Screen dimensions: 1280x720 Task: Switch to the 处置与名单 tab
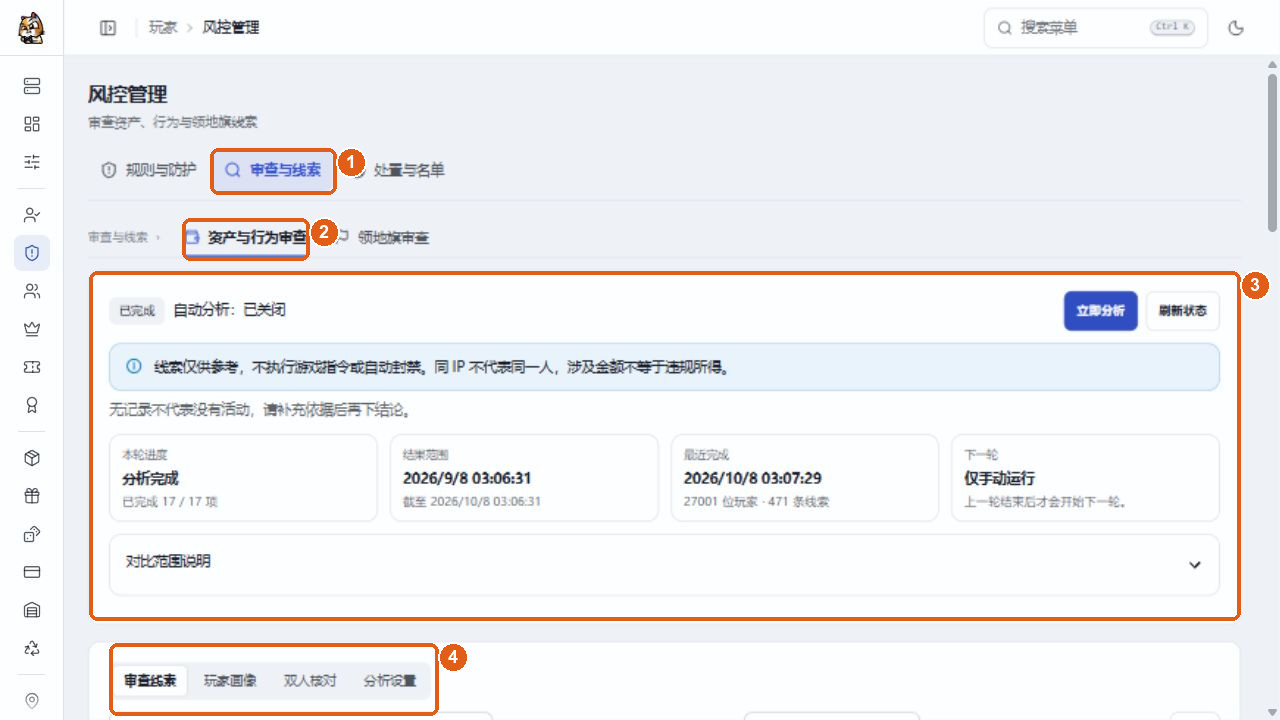point(401,170)
